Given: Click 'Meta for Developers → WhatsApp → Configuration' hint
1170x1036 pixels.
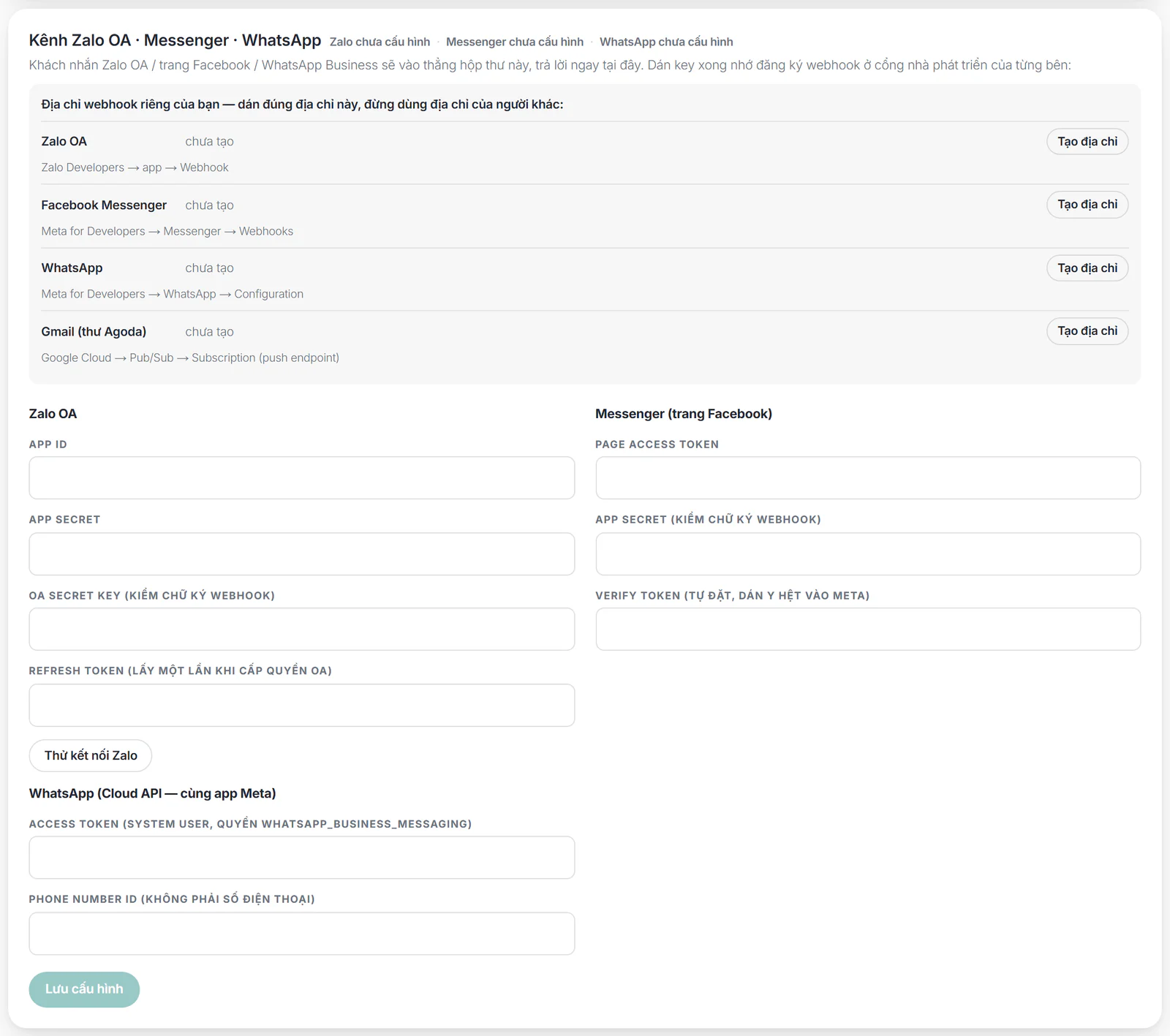Looking at the screenshot, I should (172, 294).
